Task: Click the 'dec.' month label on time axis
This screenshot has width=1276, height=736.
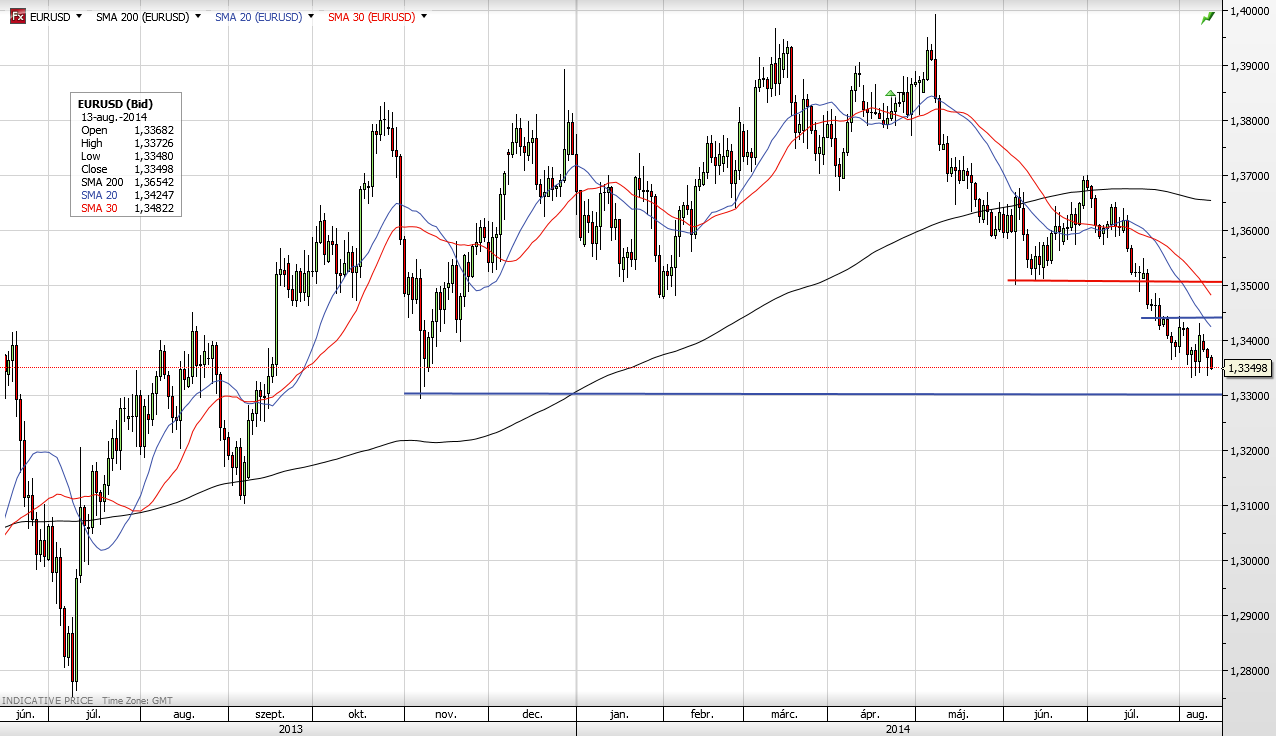Action: (x=532, y=715)
